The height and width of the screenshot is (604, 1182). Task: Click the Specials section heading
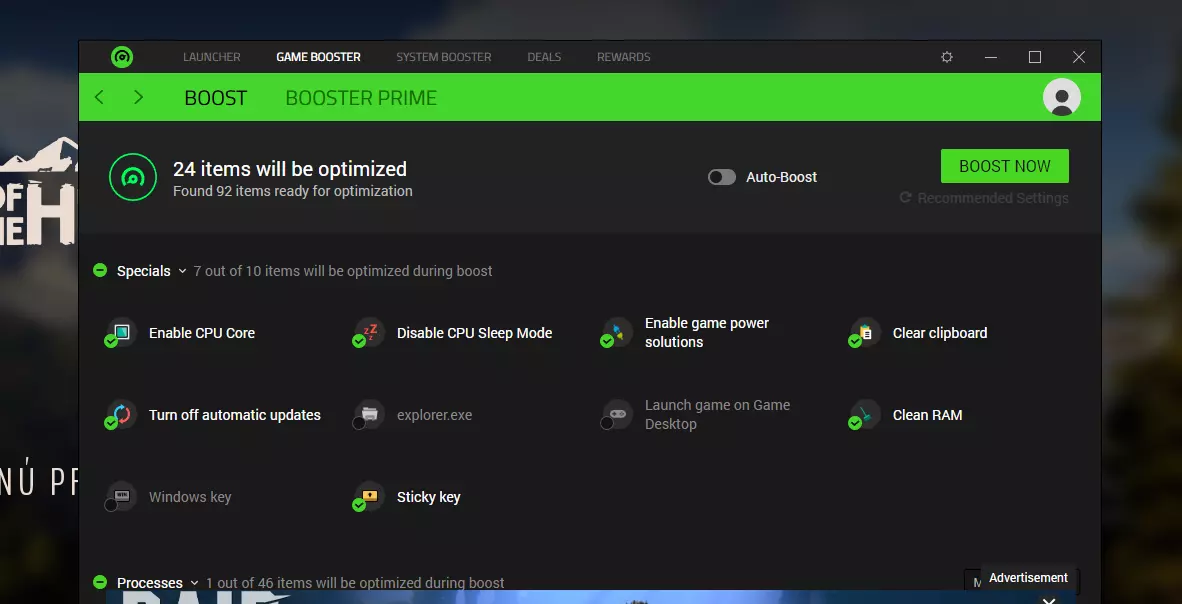coord(143,271)
